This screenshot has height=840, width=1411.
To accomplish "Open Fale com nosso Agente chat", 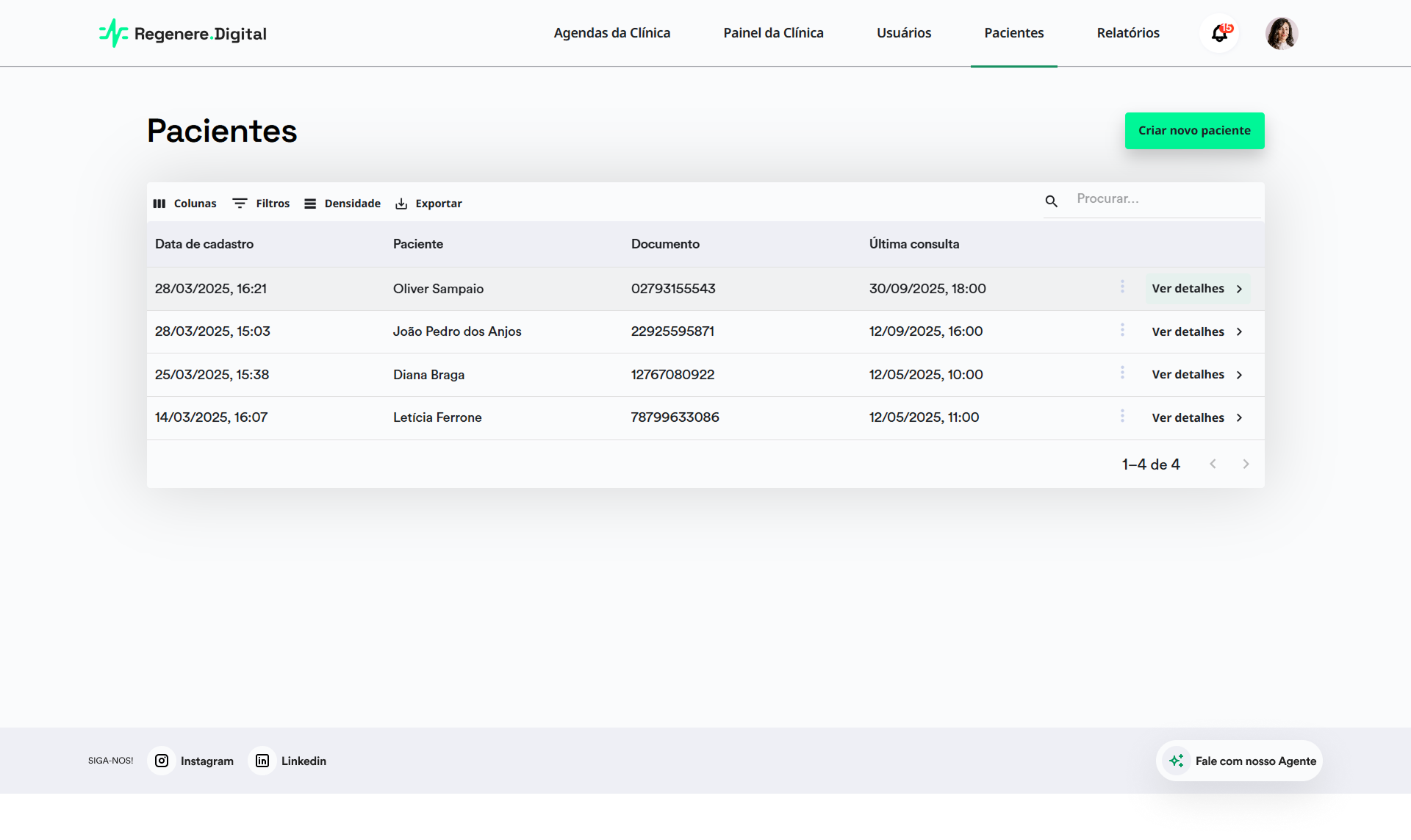I will [1240, 761].
